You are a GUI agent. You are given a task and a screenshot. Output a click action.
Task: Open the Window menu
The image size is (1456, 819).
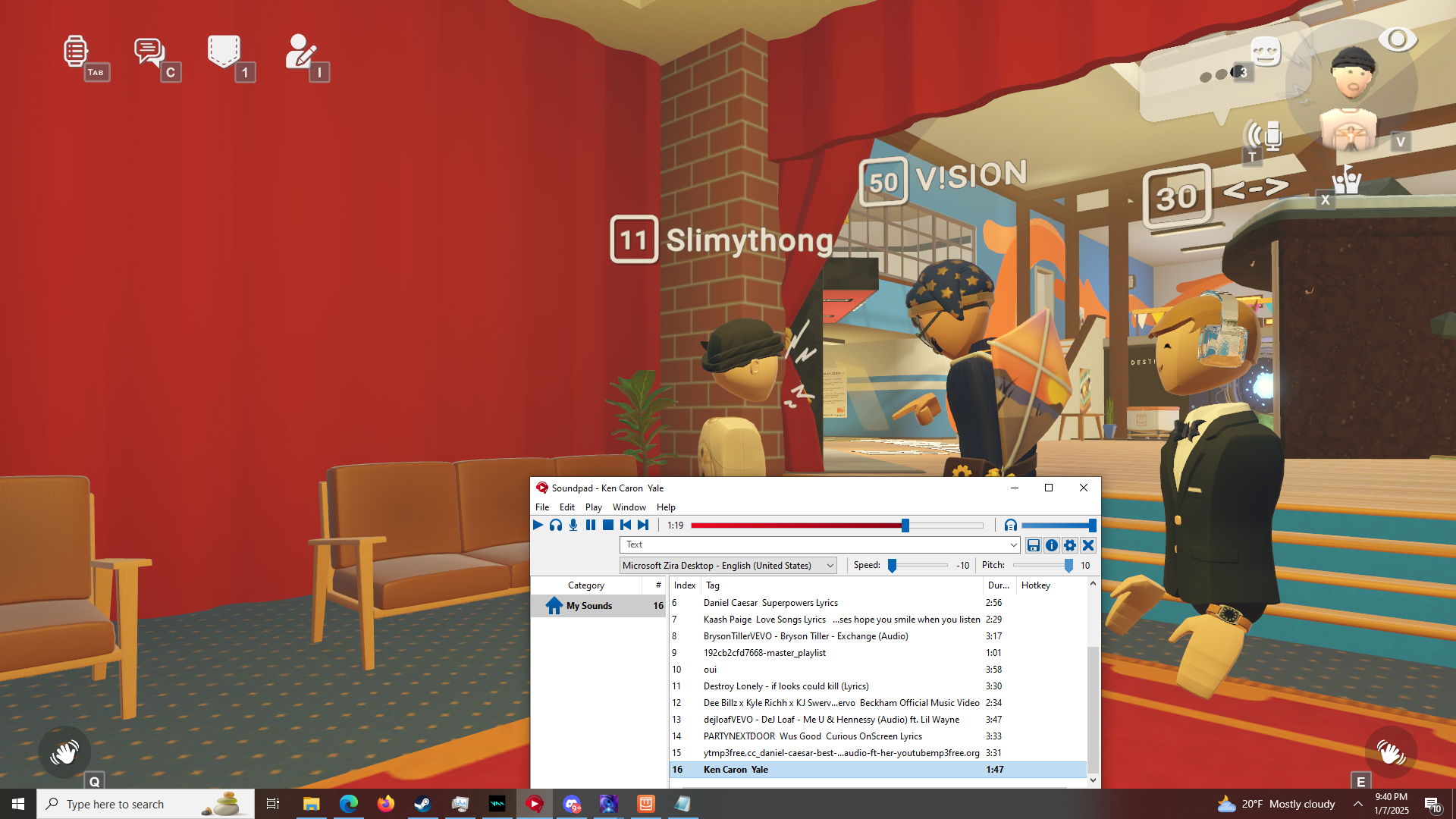pyautogui.click(x=629, y=507)
